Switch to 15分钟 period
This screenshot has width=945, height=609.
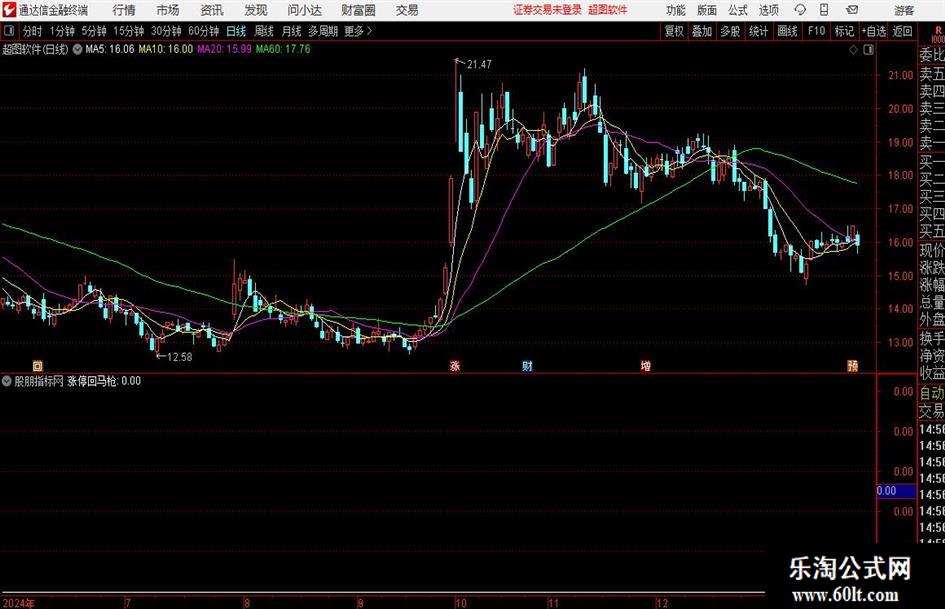point(129,31)
